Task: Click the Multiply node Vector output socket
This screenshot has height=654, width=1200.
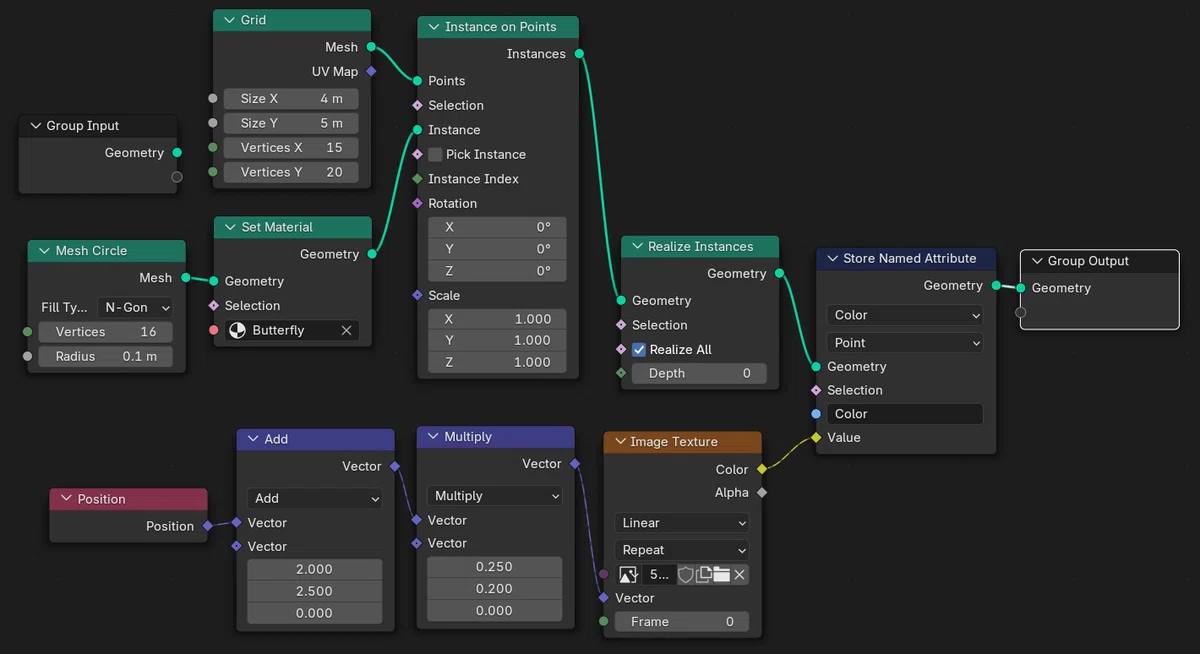Action: pos(575,464)
